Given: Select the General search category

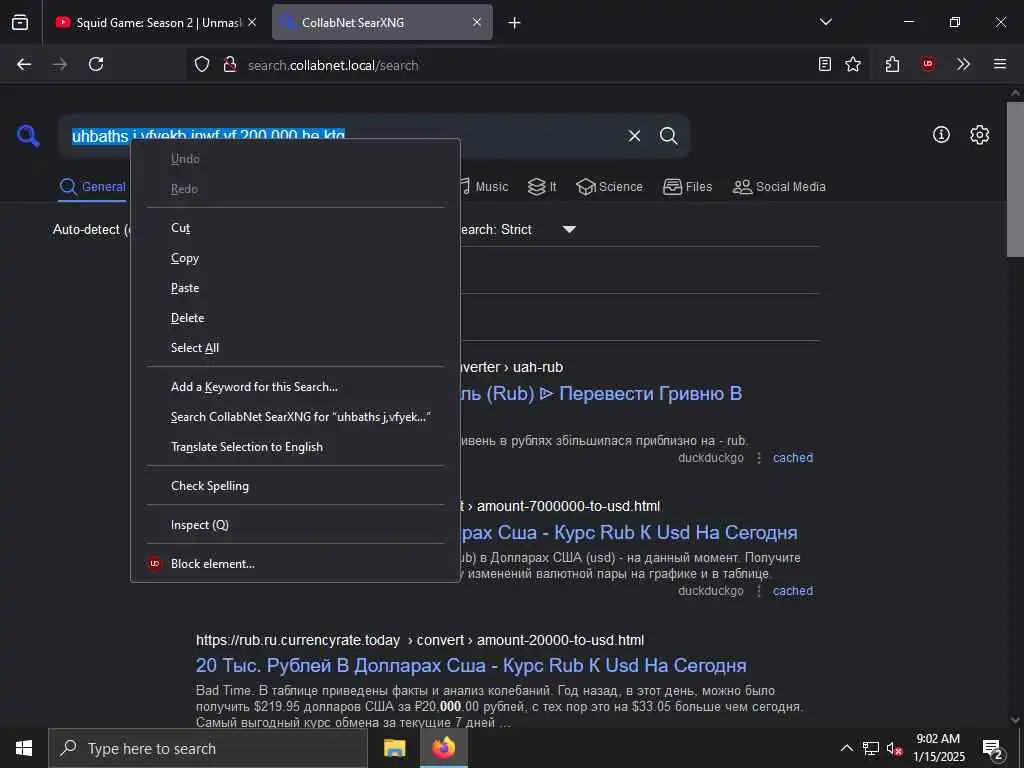Looking at the screenshot, I should pyautogui.click(x=92, y=187).
